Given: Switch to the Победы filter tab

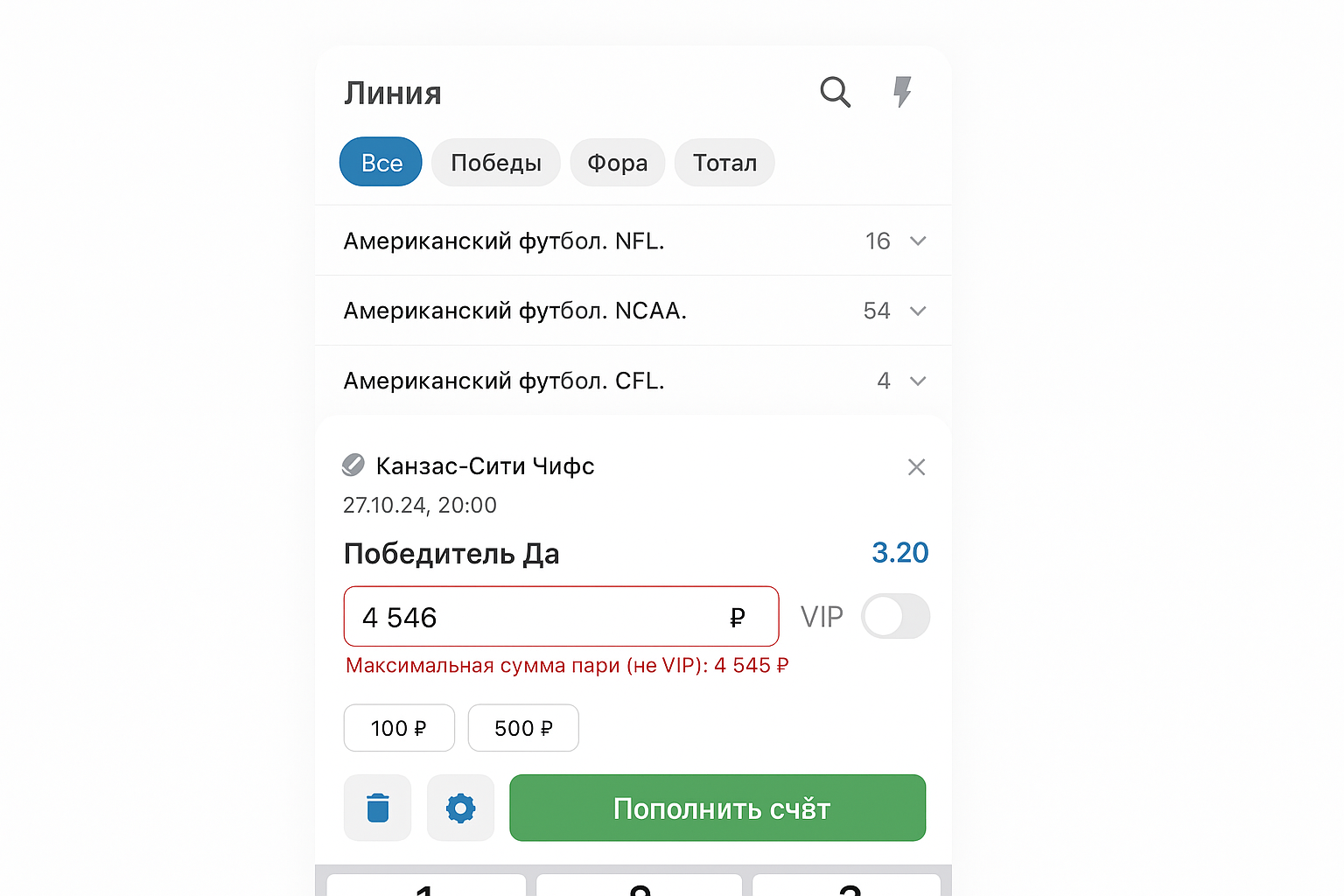Looking at the screenshot, I should coord(495,163).
